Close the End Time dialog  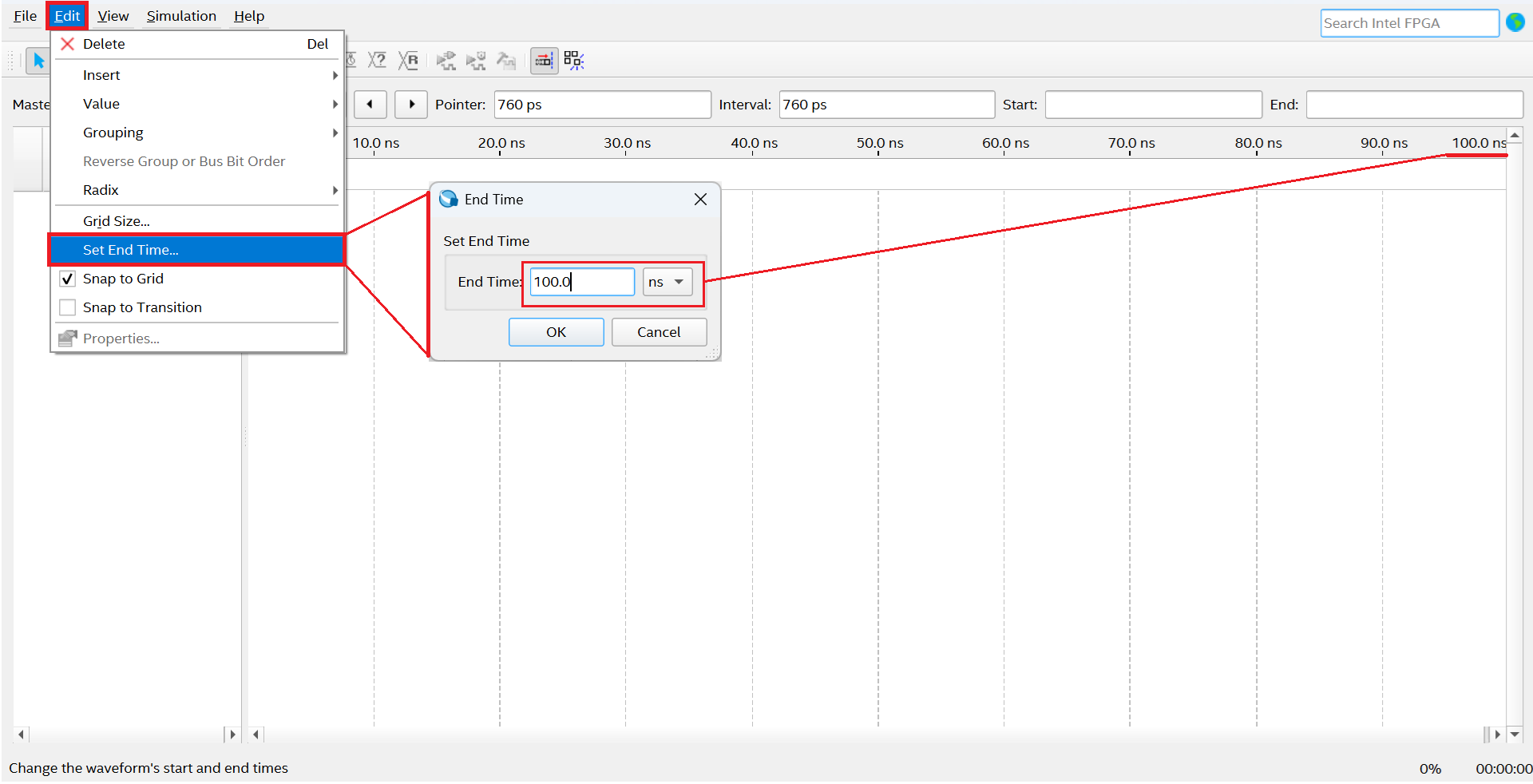pos(700,200)
